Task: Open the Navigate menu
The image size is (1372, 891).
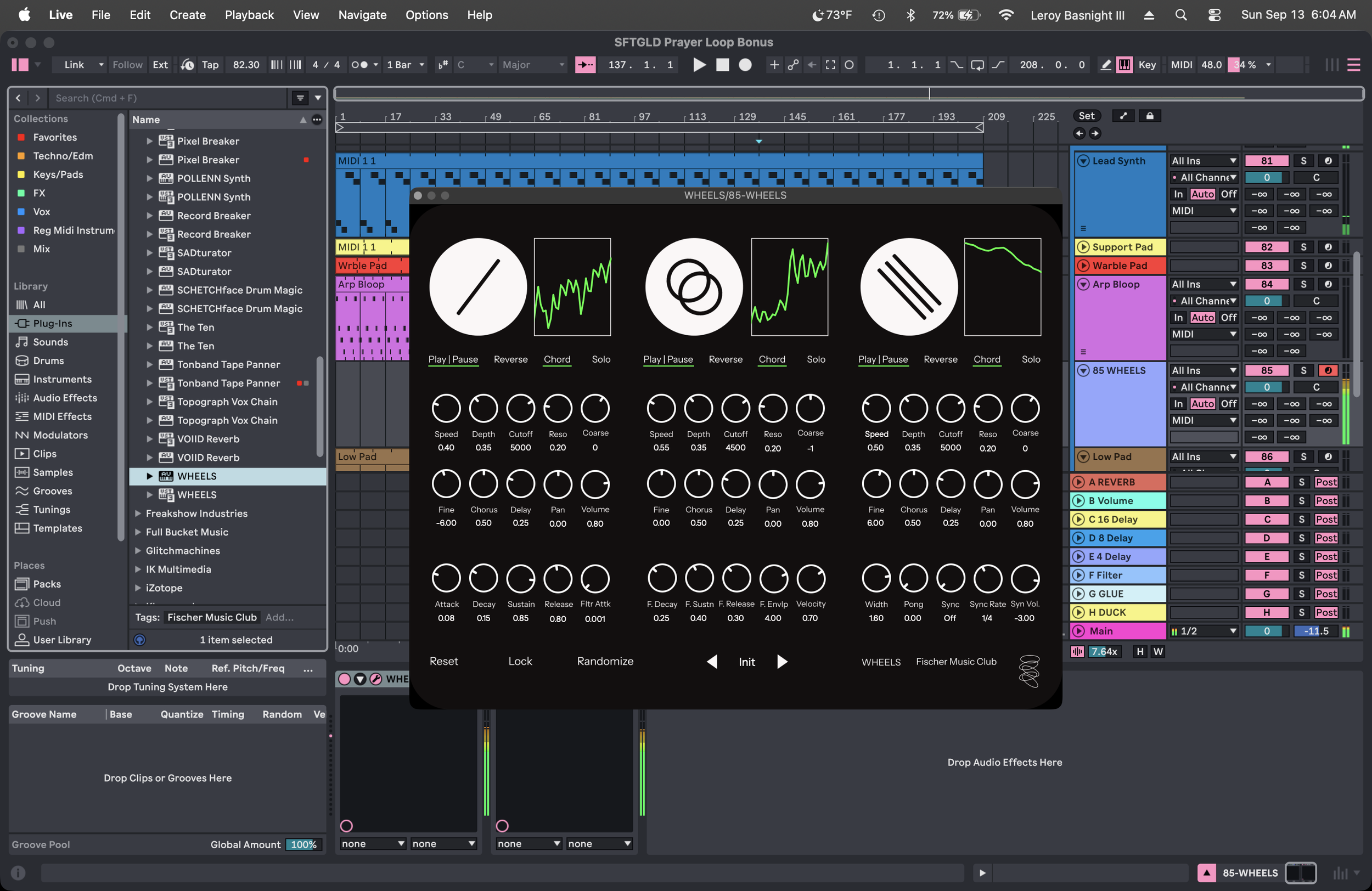Action: [362, 15]
